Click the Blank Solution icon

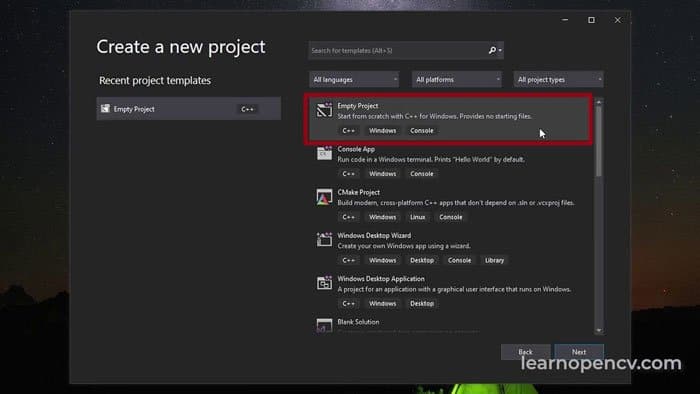click(x=324, y=325)
